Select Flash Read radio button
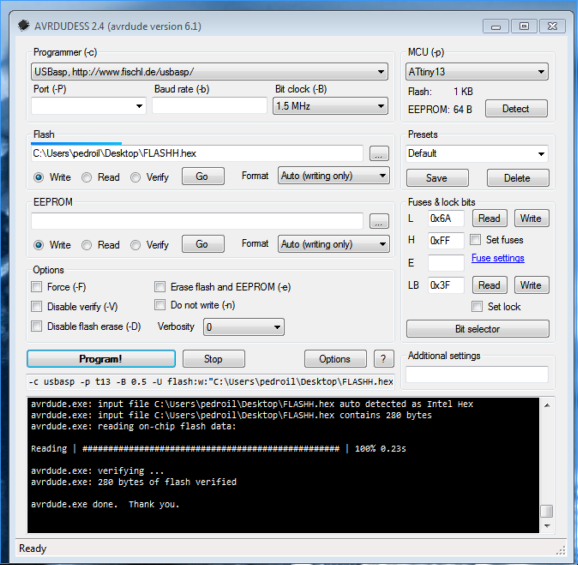Screen dimensions: 578x565 click(x=87, y=177)
